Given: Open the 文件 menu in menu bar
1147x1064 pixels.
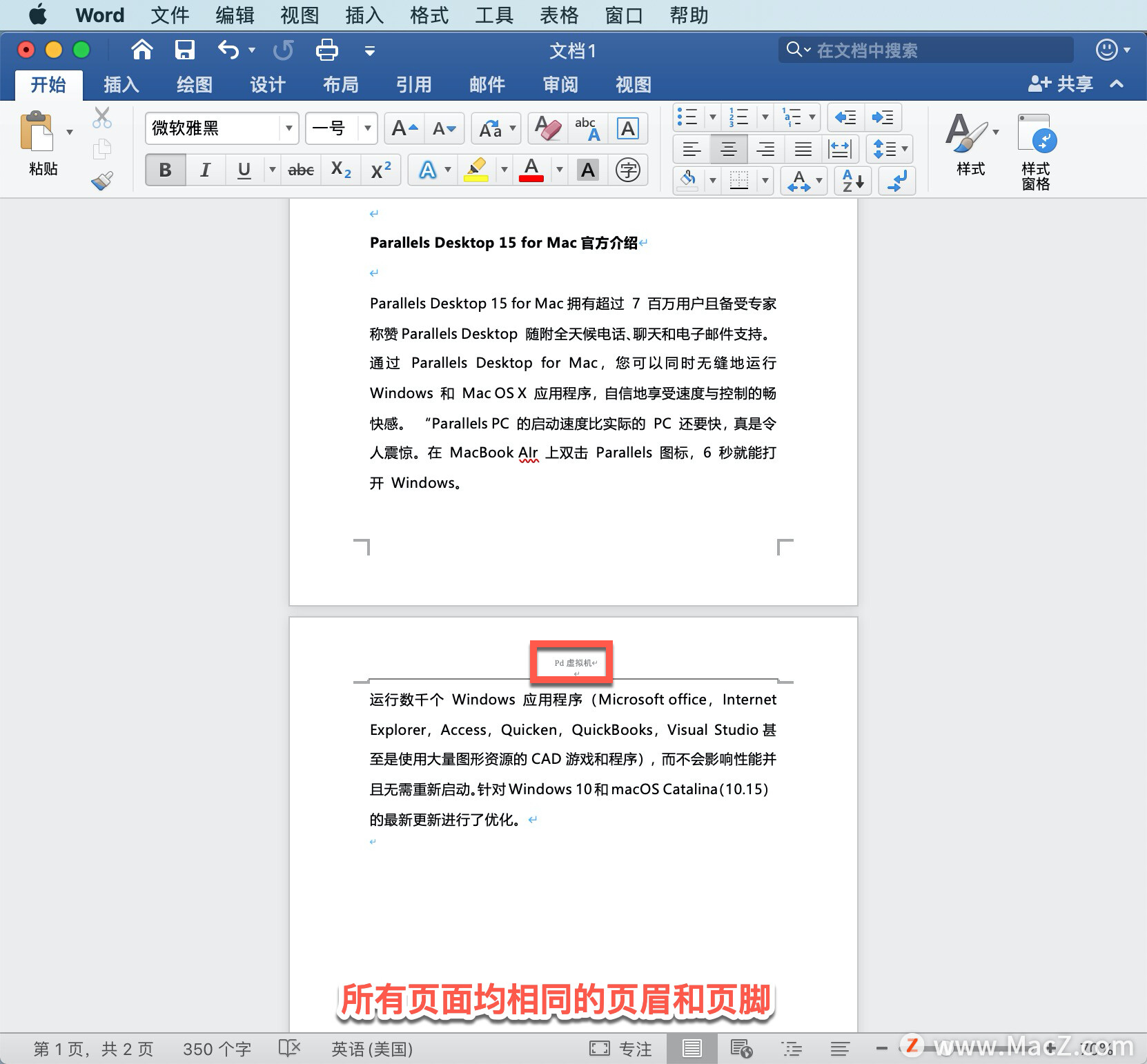Looking at the screenshot, I should (170, 15).
